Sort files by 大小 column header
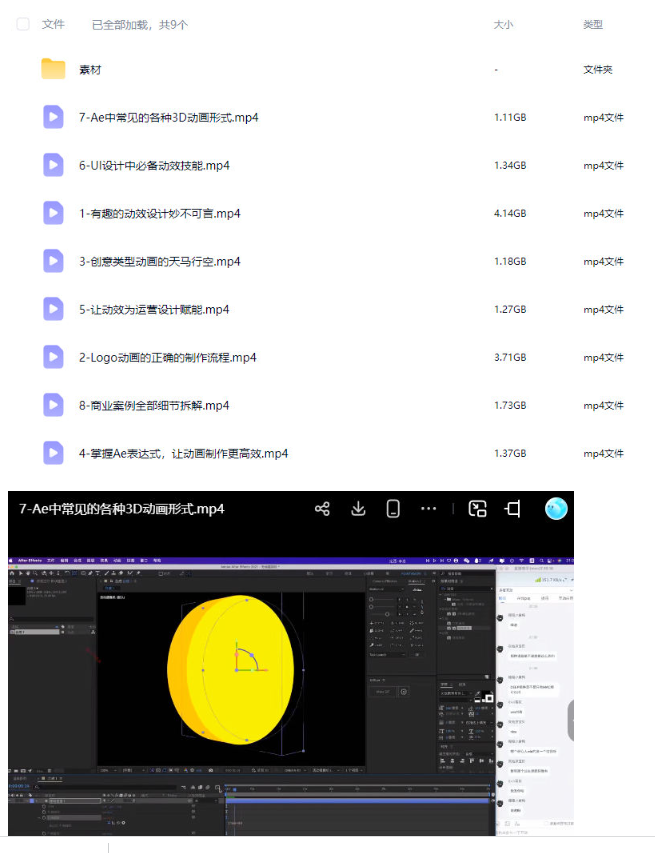Viewport: 655px width, 853px height. pos(503,24)
